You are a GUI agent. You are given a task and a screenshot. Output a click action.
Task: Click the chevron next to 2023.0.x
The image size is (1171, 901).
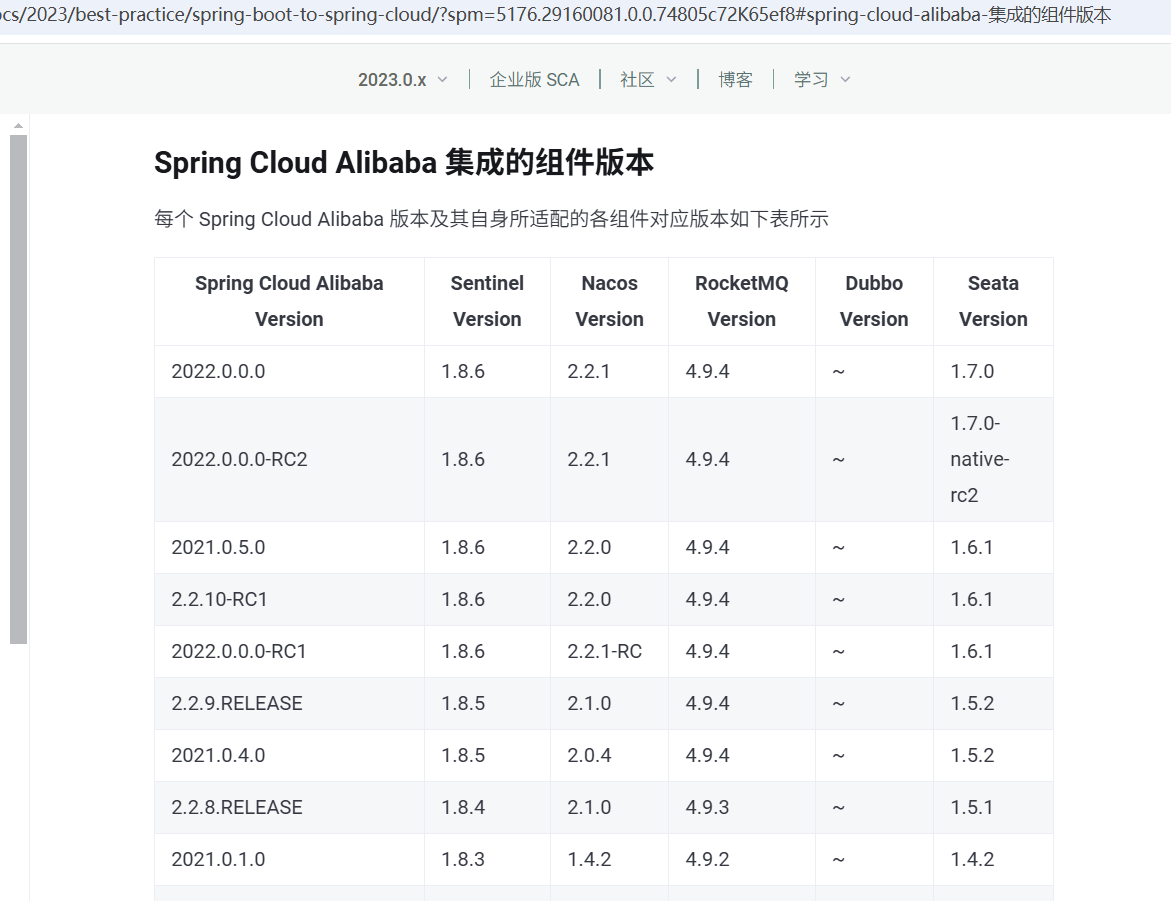tap(442, 80)
